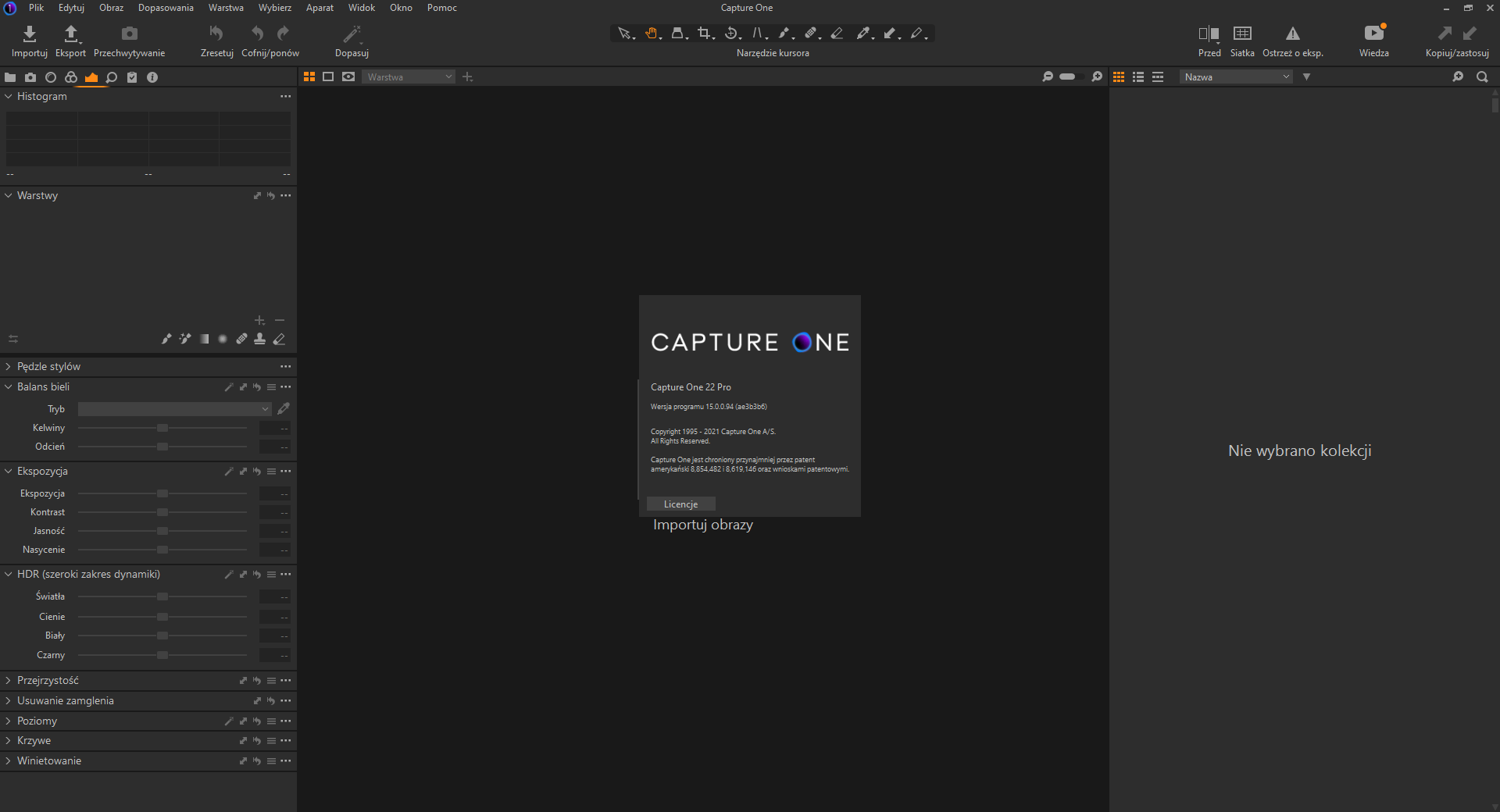The width and height of the screenshot is (1500, 812).
Task: Collapse the Warstwy panel
Action: coord(9,195)
